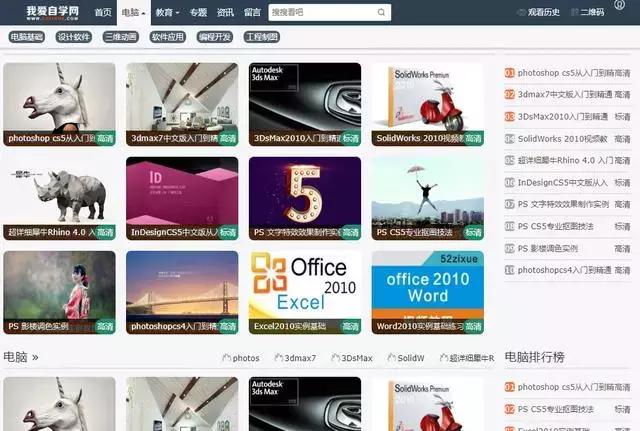Expand the 教育 dropdown menu
This screenshot has width=640, height=431.
167,13
